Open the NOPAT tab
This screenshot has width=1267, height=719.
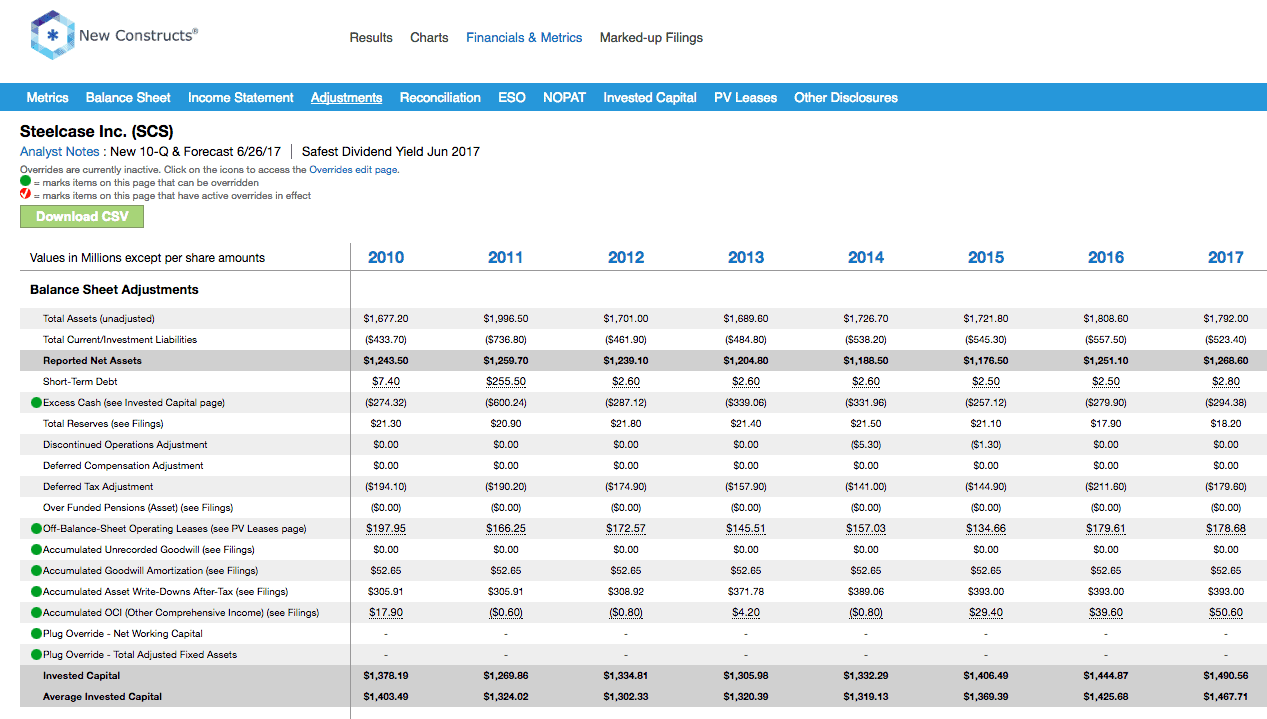pos(564,98)
